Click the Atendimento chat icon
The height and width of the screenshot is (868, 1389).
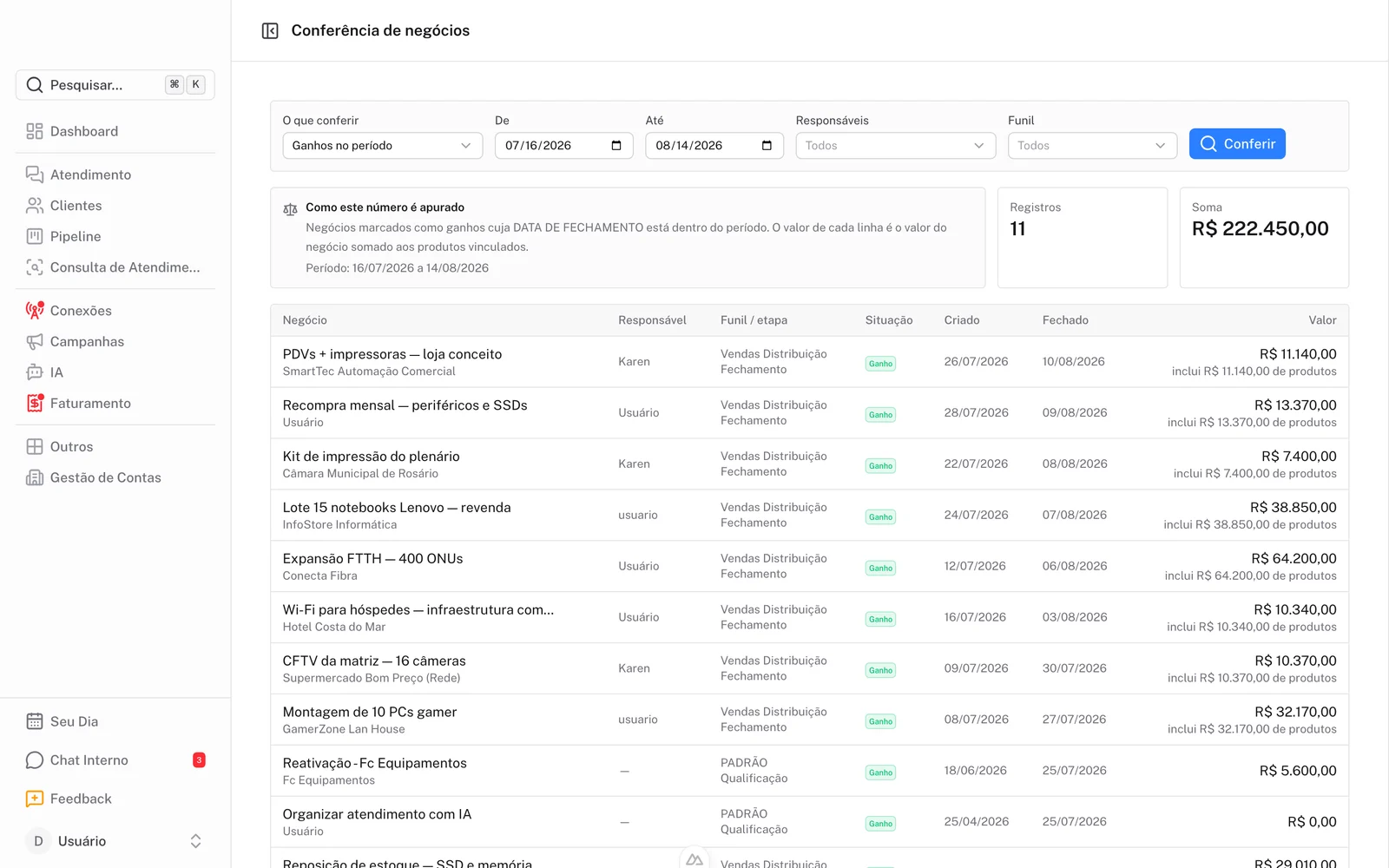(35, 174)
